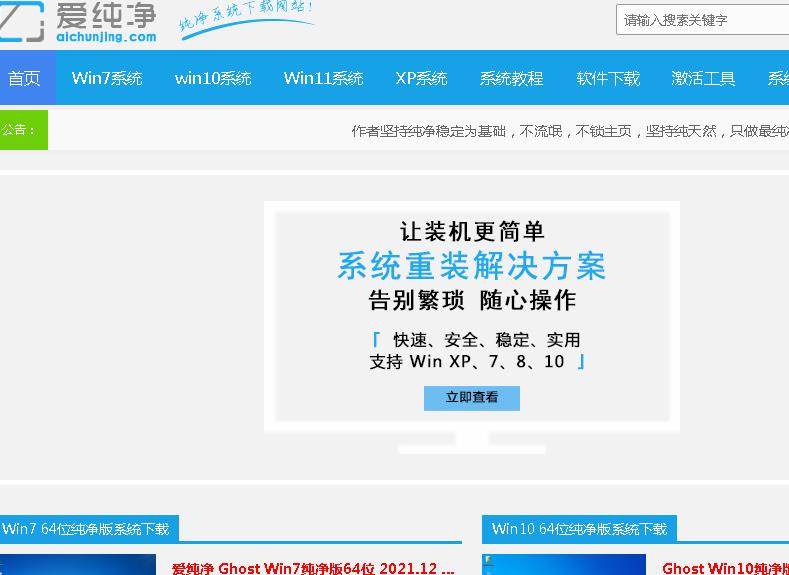Image resolution: width=789 pixels, height=575 pixels.
Task: Open the 系统教程 tutorials page
Action: [511, 78]
